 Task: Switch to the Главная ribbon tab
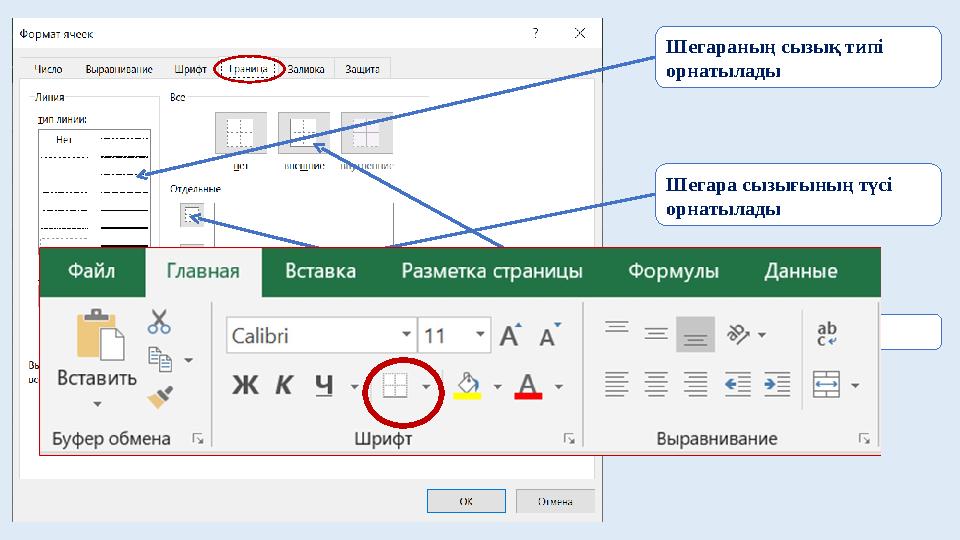click(203, 271)
